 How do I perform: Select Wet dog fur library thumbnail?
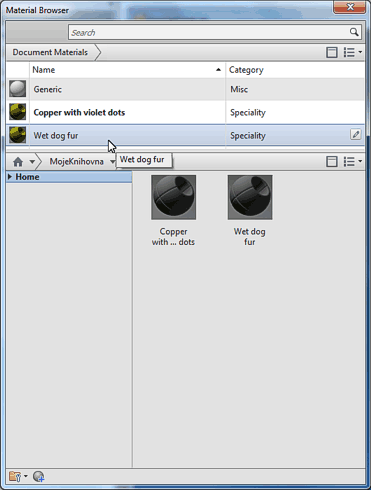tap(250, 197)
